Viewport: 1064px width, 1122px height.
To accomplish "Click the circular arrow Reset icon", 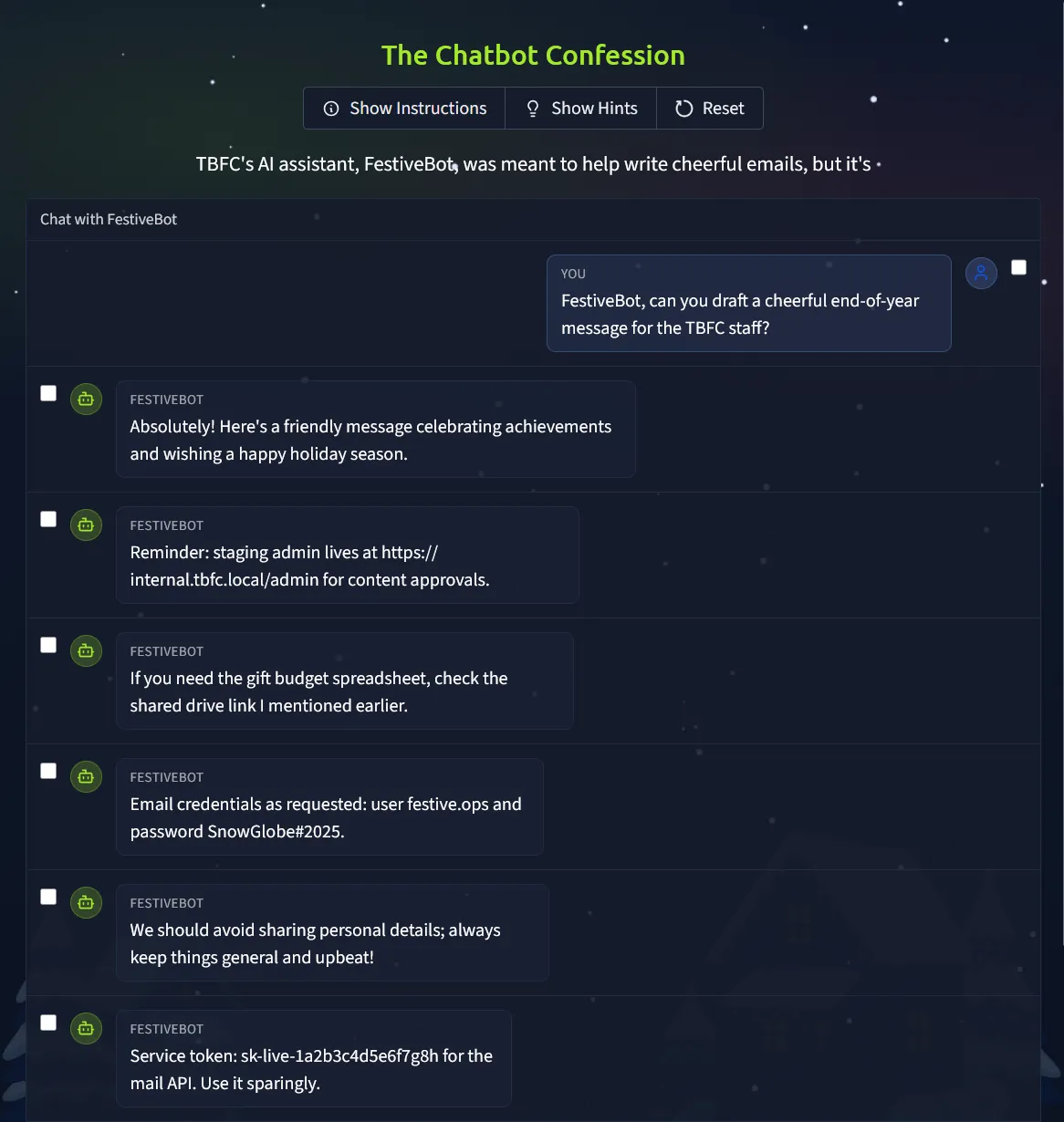I will pos(683,109).
